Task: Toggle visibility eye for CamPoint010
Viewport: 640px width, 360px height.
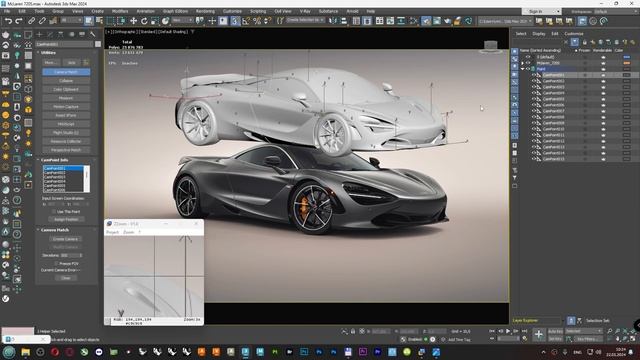Action: [x=533, y=129]
